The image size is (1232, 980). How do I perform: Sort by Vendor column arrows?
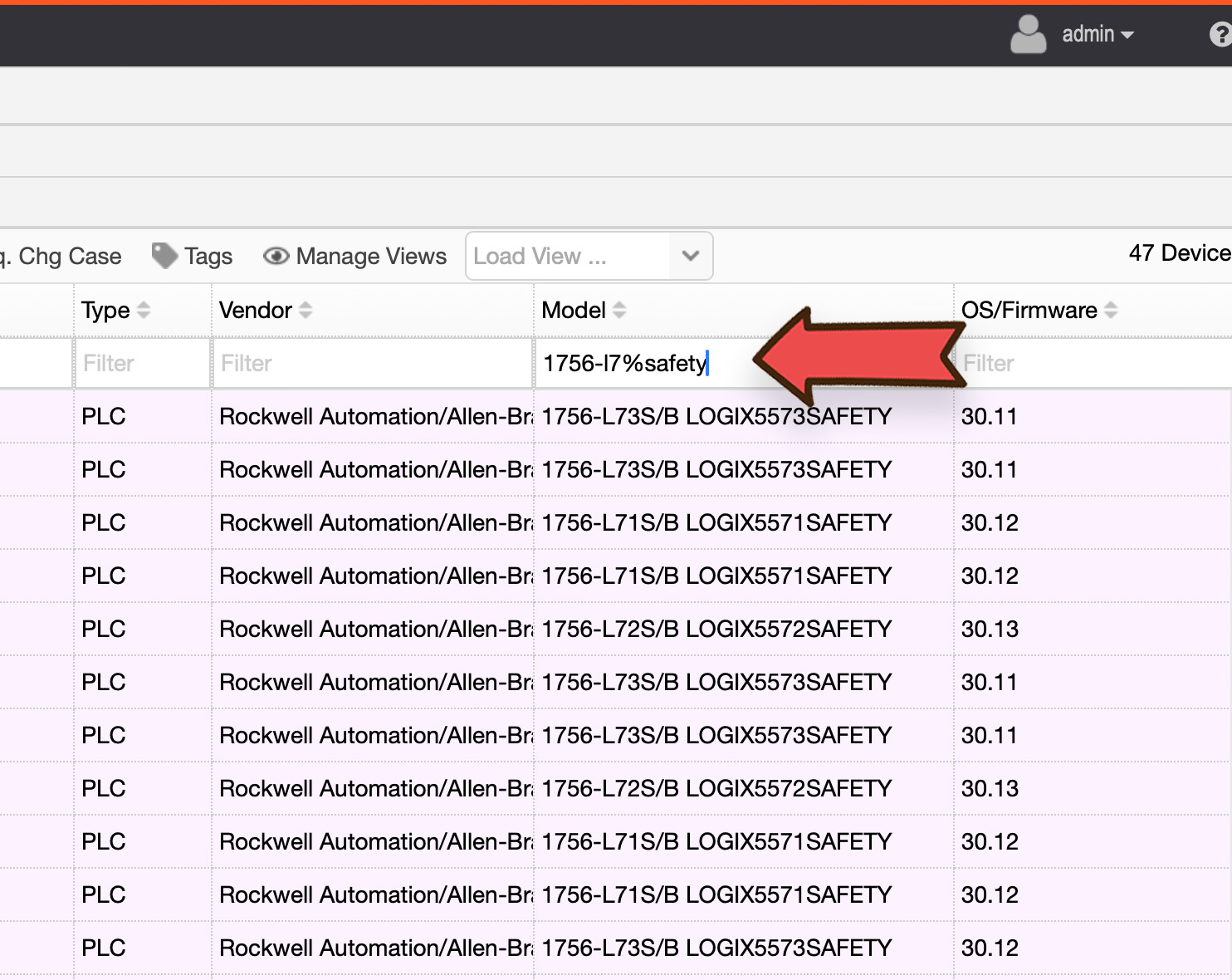pos(306,310)
